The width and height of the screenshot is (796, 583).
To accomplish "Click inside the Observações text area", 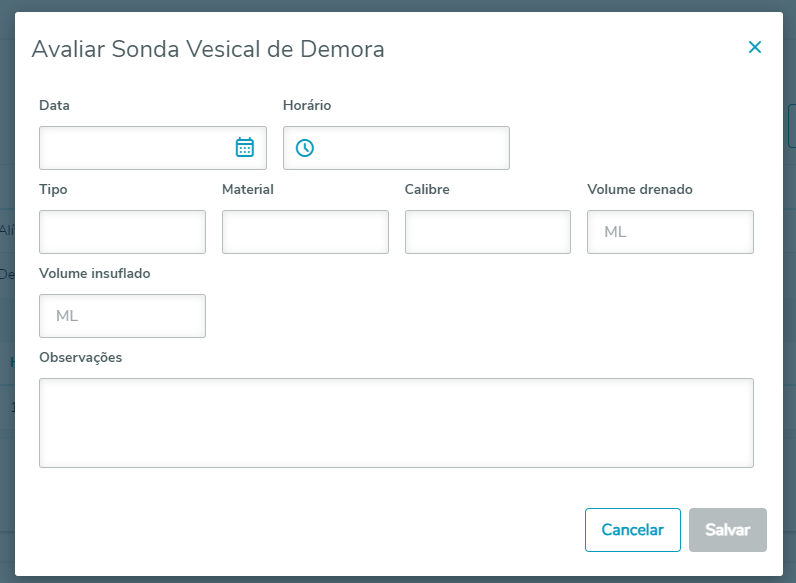I will [396, 422].
